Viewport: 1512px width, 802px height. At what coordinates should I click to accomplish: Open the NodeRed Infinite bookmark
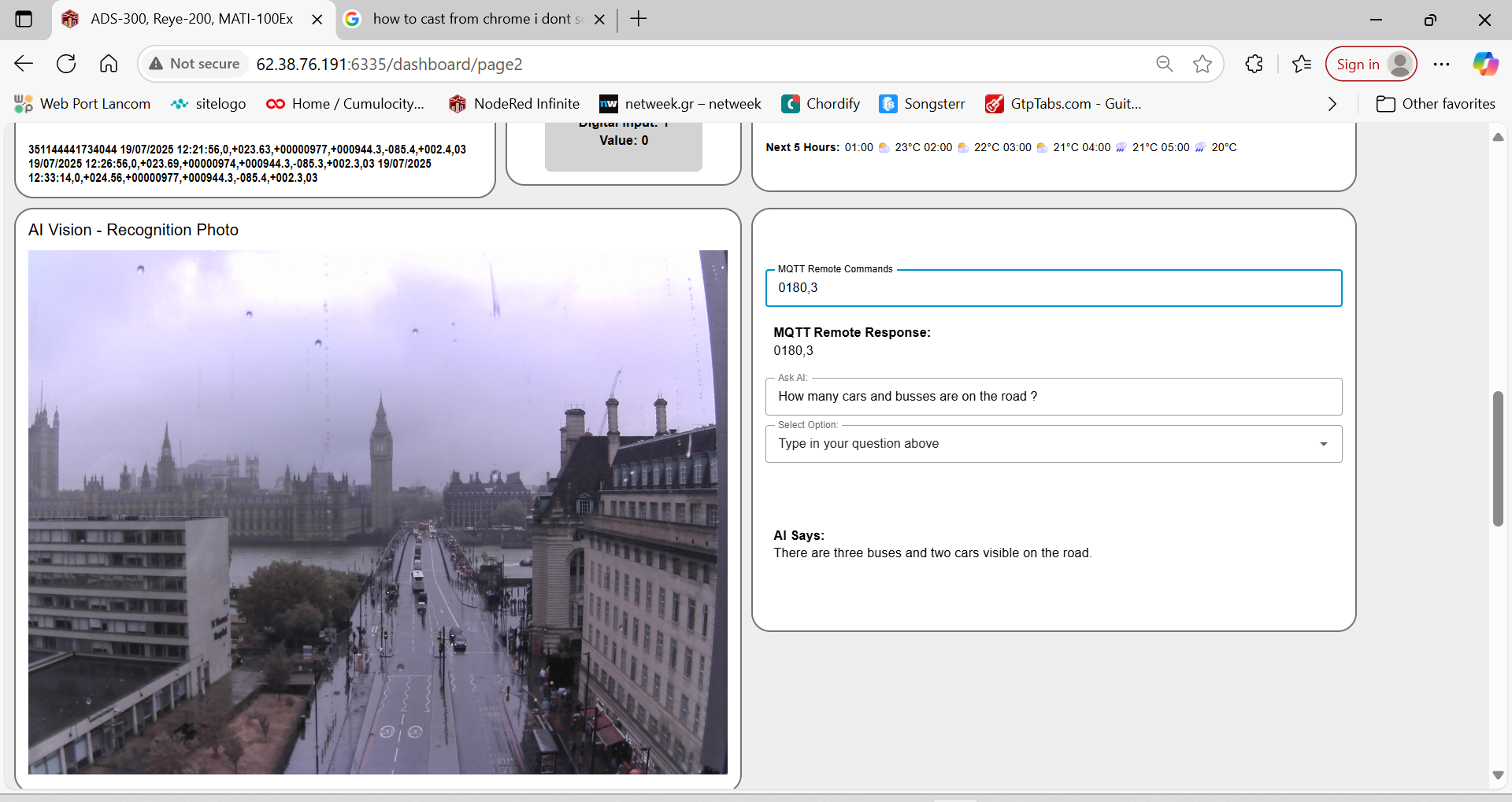[x=513, y=104]
